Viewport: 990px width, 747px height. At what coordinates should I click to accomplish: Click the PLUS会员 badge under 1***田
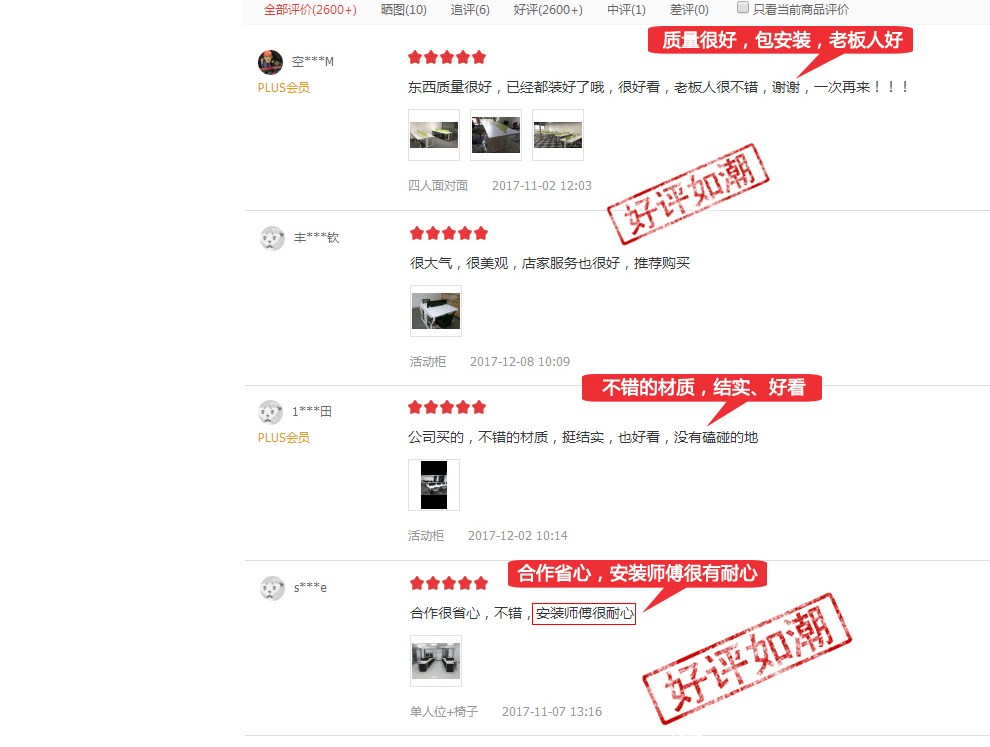(283, 438)
